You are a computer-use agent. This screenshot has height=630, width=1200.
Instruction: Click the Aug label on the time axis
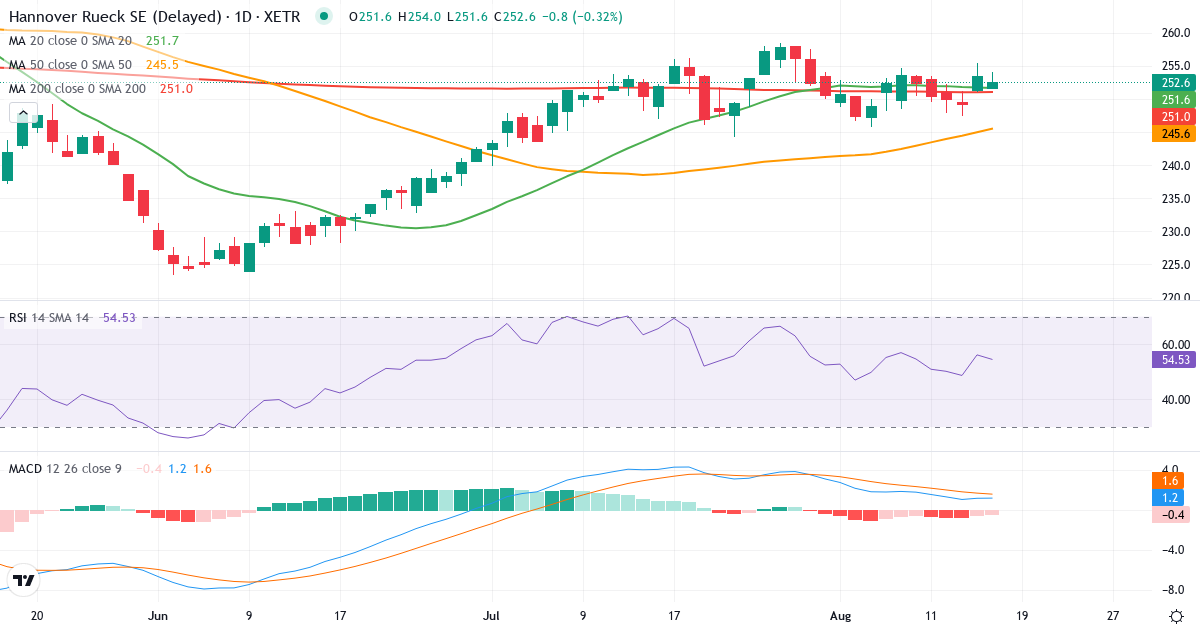click(x=840, y=617)
